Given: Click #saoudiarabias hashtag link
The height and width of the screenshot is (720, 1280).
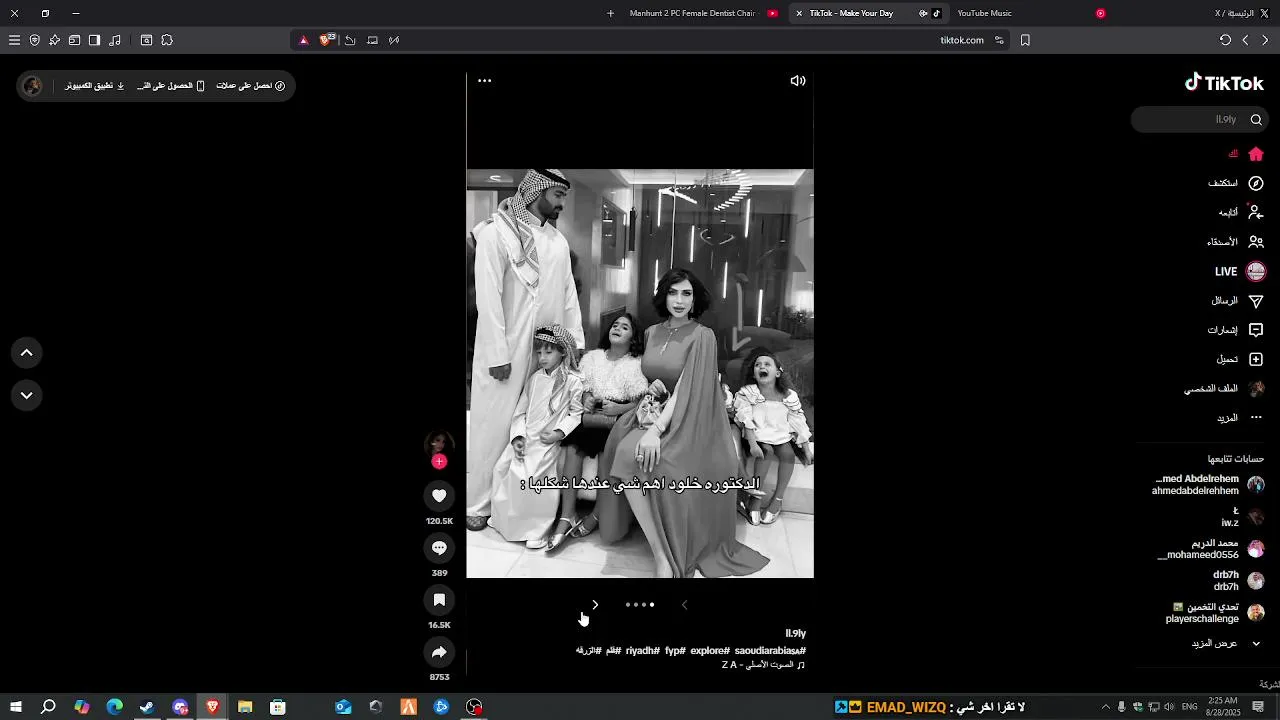Looking at the screenshot, I should coord(770,650).
